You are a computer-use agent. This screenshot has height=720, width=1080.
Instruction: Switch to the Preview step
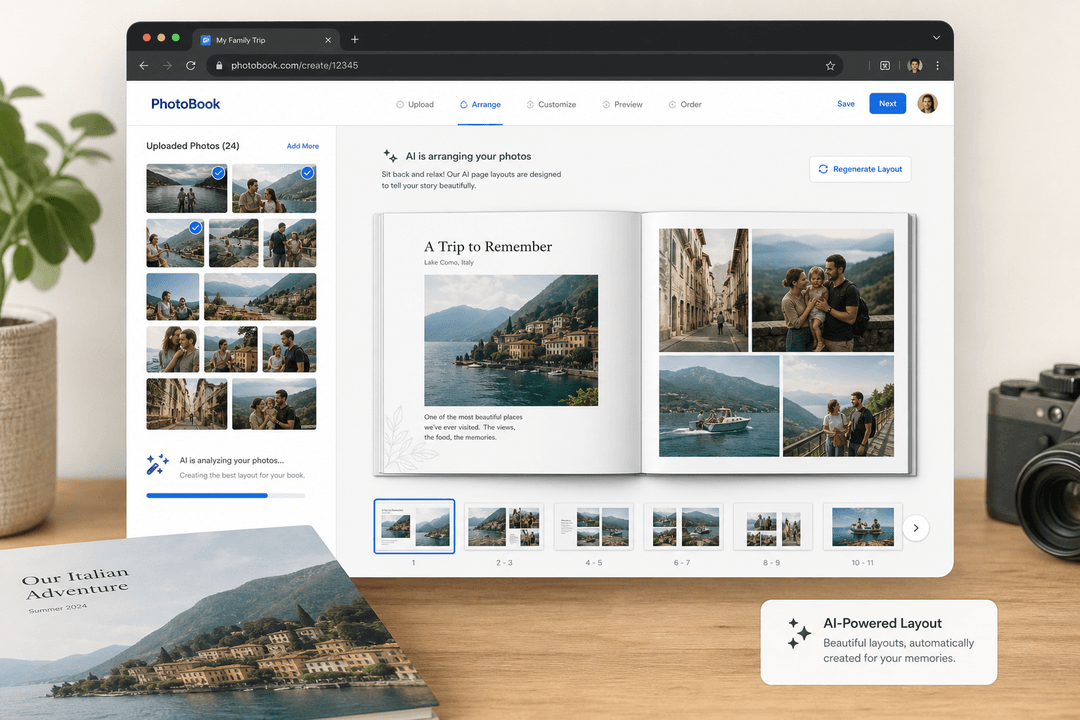623,105
